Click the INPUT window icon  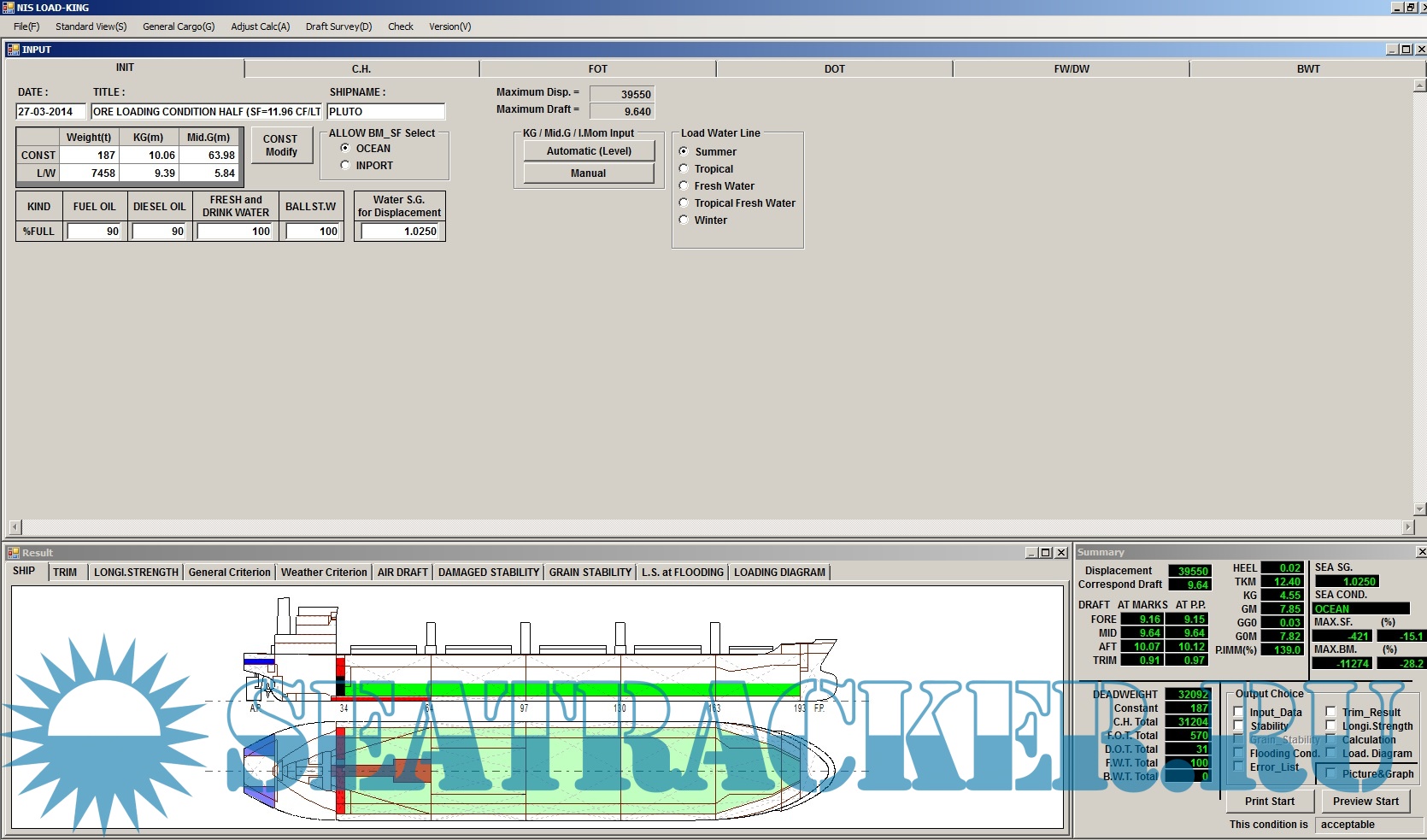[13, 50]
